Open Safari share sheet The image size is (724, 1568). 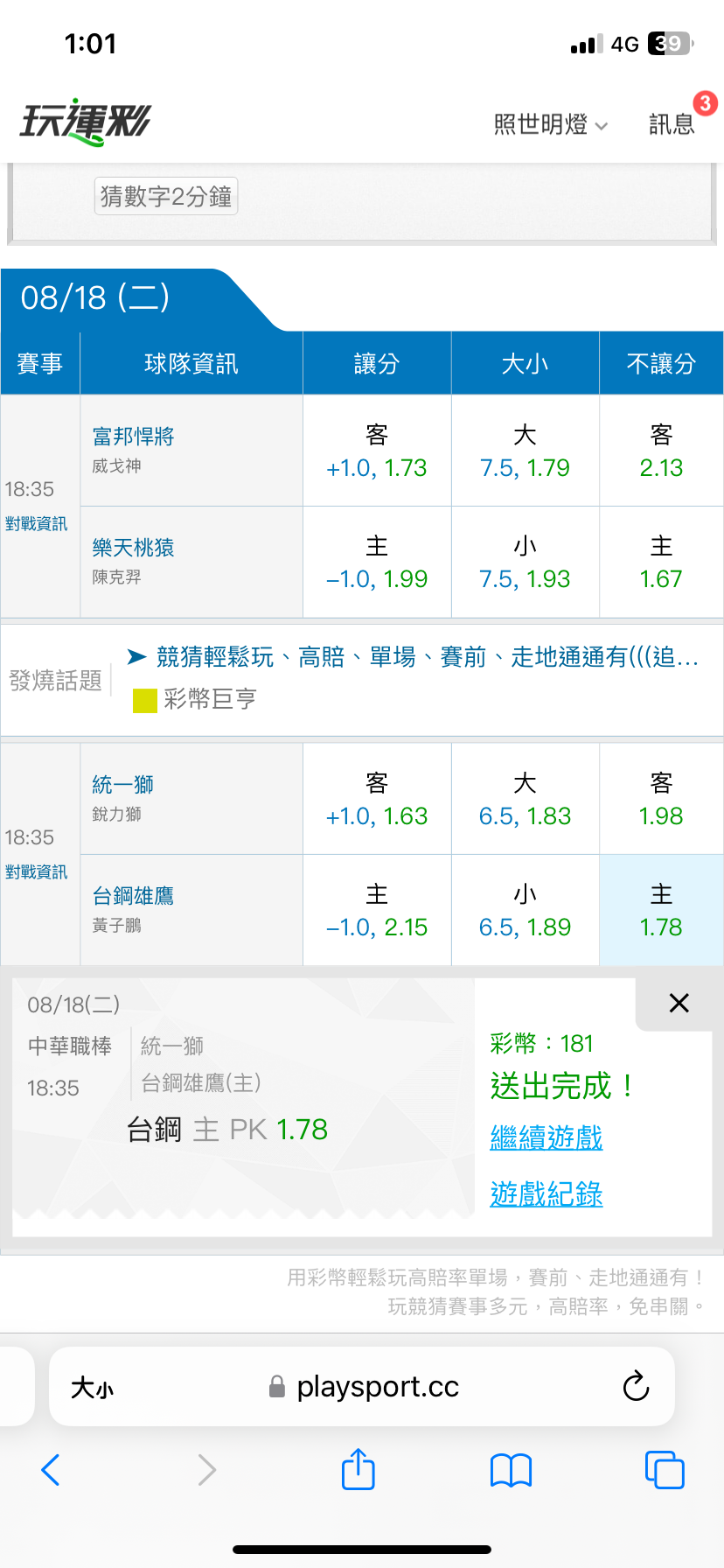tap(359, 1469)
